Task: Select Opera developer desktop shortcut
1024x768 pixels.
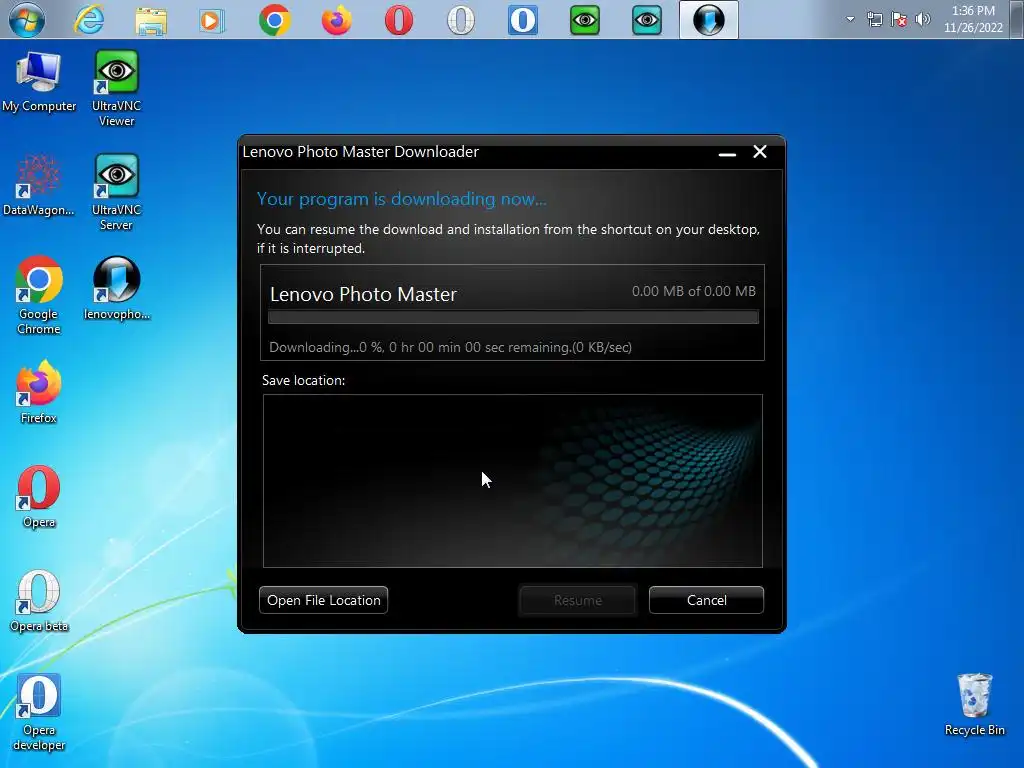Action: [39, 712]
